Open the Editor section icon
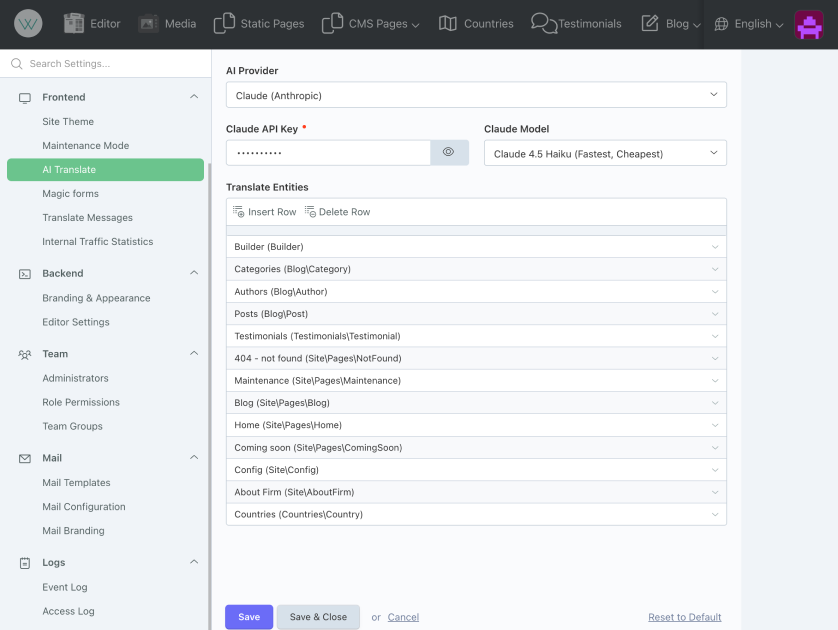Viewport: 838px width, 630px height. [74, 24]
